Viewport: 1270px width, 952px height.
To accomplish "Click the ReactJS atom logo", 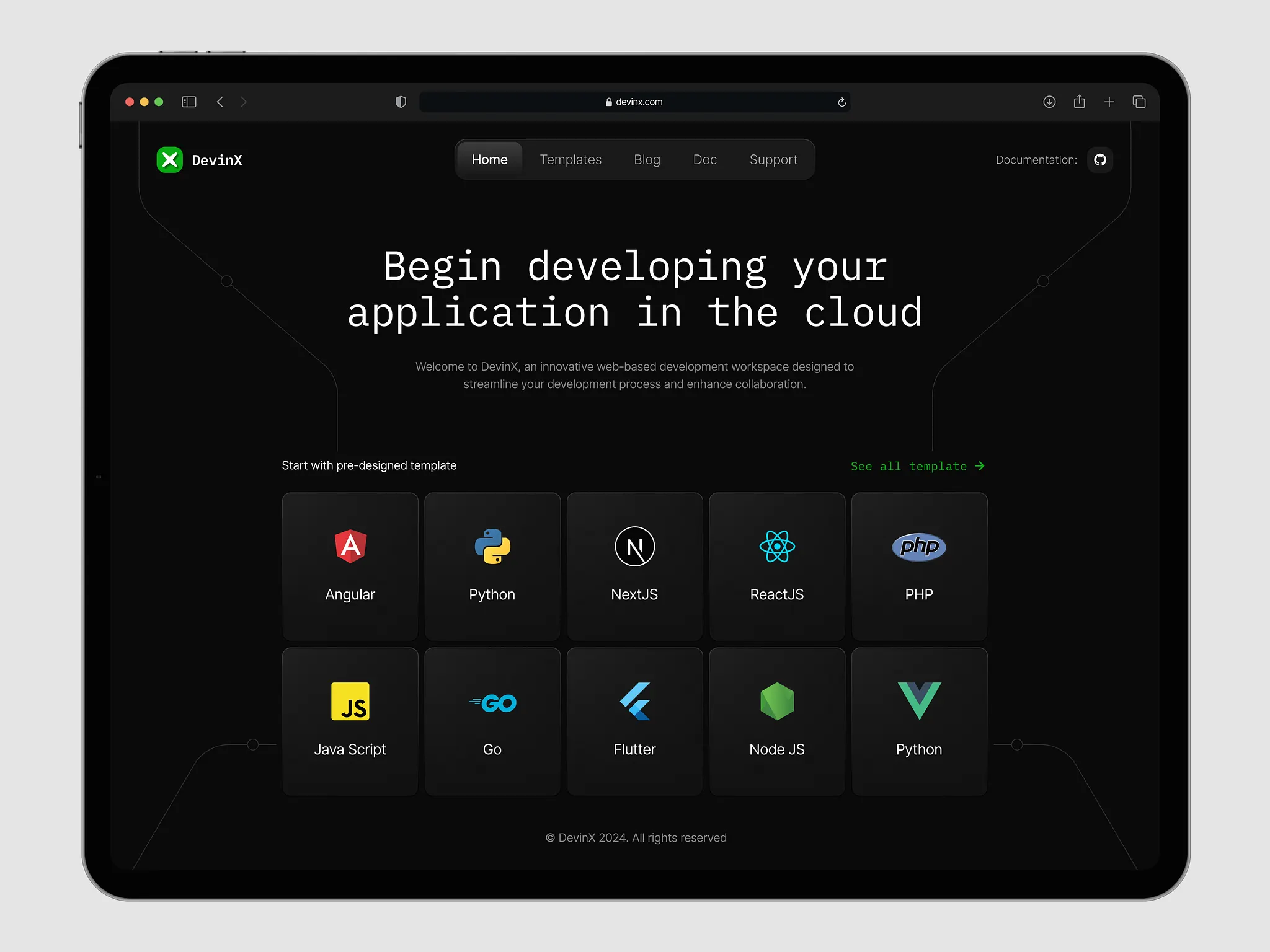I will (777, 546).
